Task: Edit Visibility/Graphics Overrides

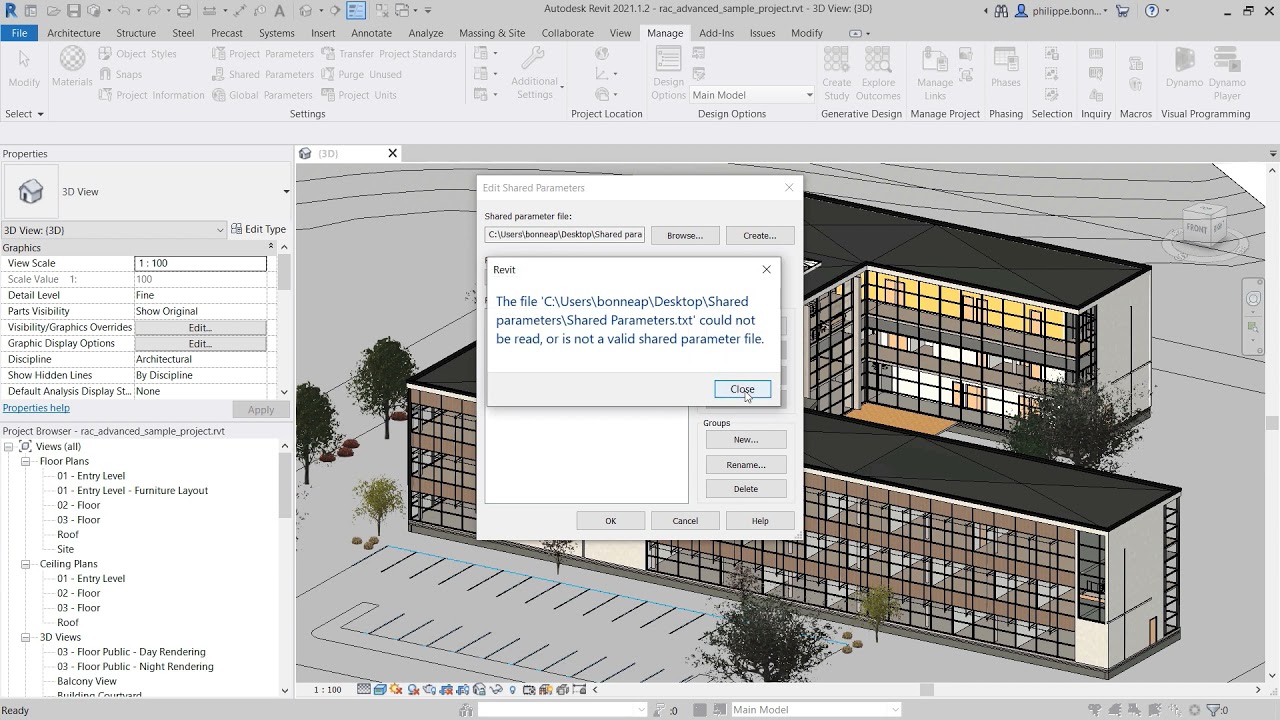Action: click(201, 327)
